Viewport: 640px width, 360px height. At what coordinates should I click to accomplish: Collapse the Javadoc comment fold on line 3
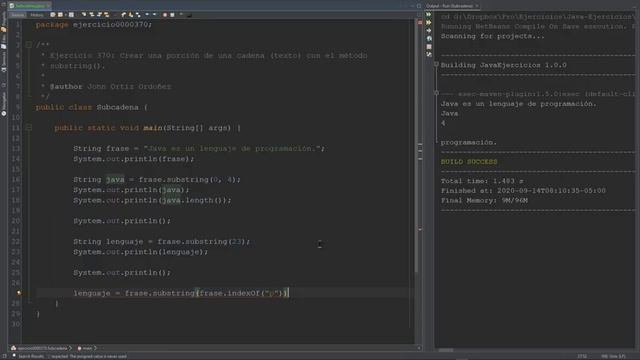(x=29, y=45)
